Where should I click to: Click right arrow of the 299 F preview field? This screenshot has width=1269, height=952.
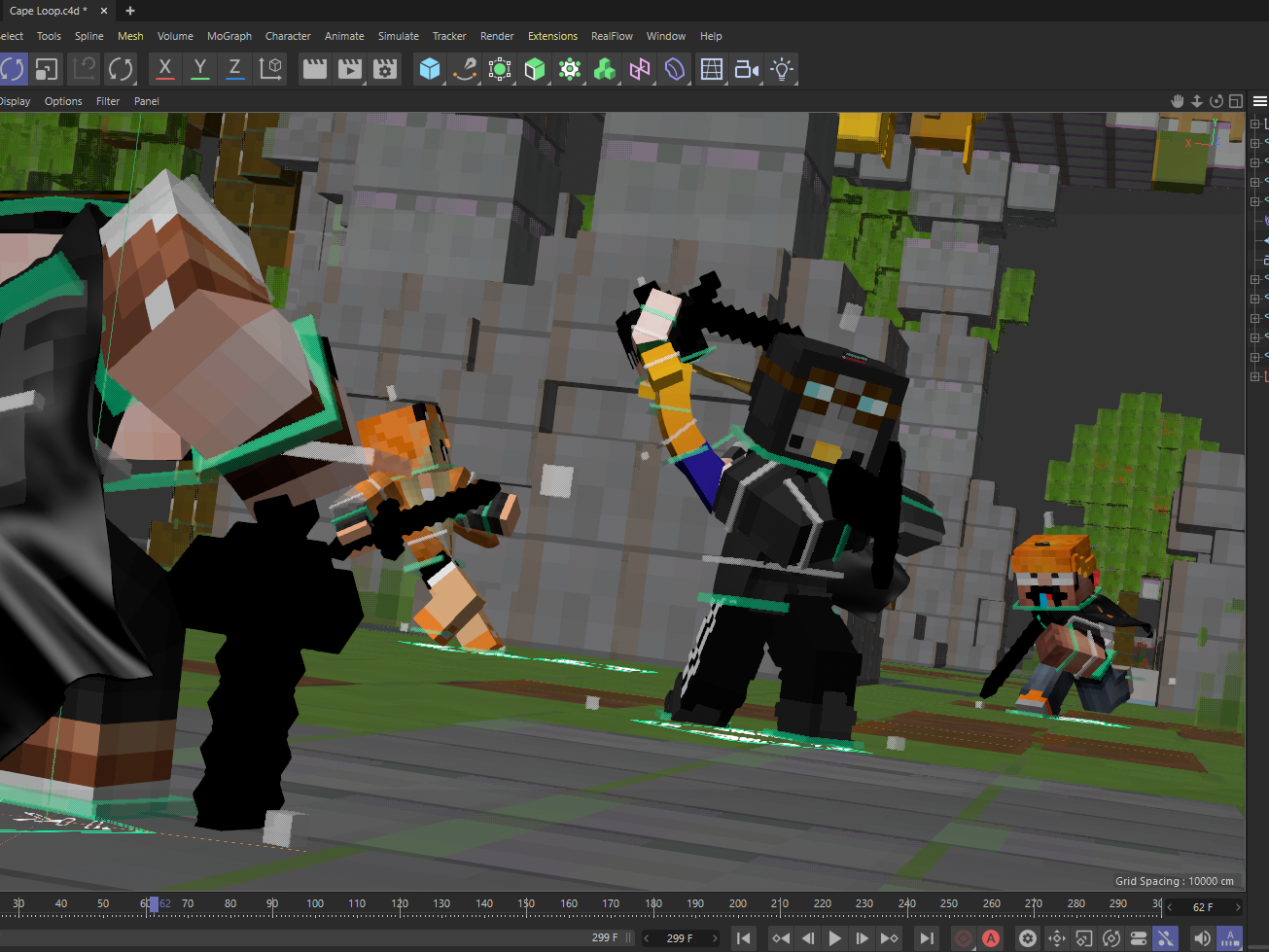click(x=715, y=938)
